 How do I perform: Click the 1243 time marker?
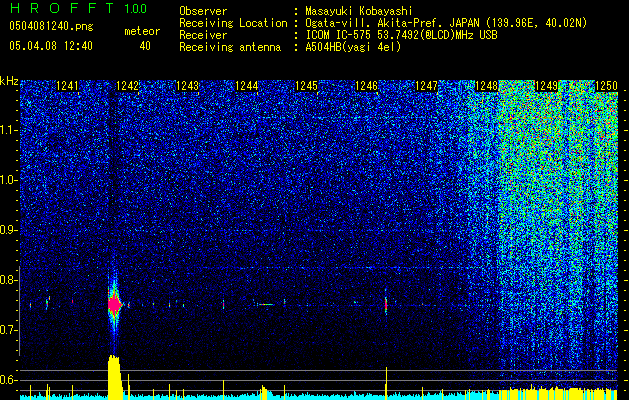pyautogui.click(x=187, y=86)
